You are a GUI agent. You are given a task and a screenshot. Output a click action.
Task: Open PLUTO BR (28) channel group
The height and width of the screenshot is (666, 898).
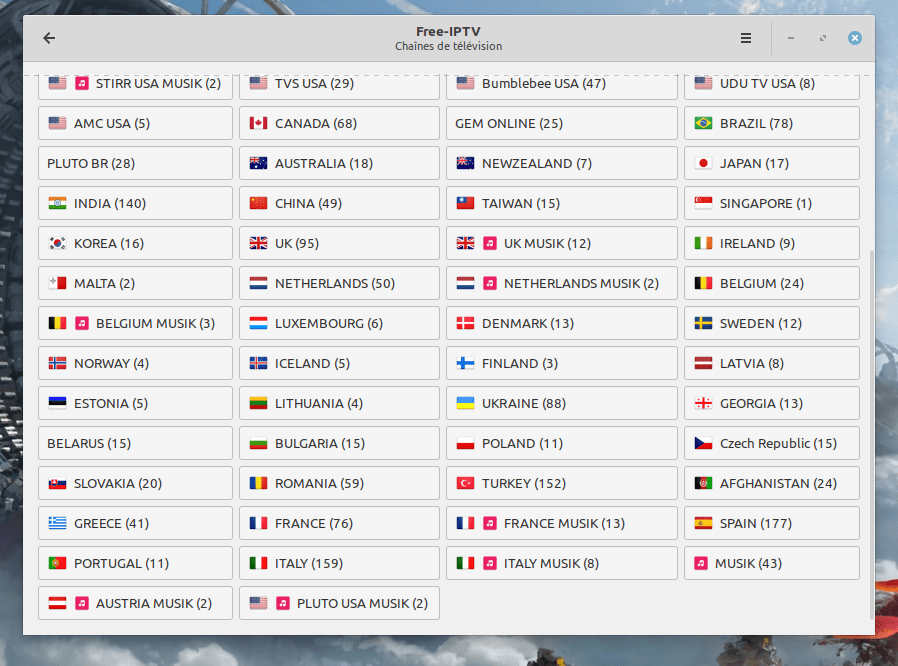[135, 163]
